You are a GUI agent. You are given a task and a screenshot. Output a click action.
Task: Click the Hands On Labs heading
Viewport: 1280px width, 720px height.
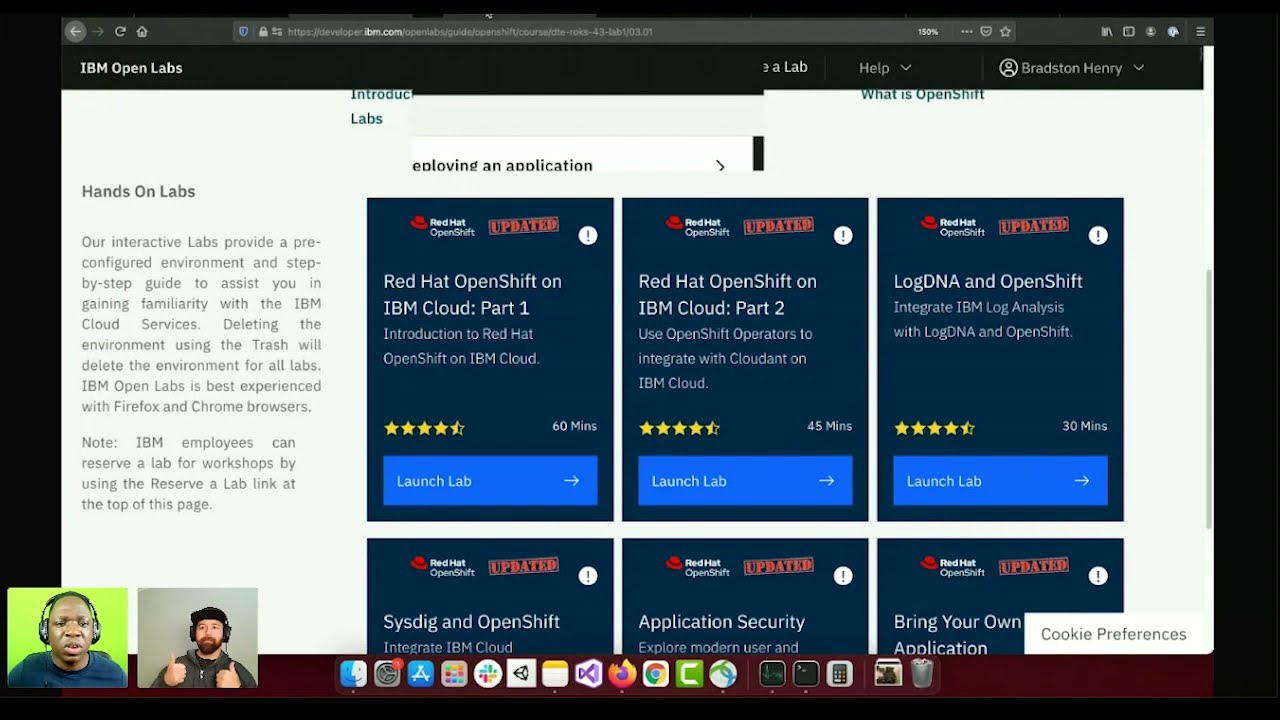(x=138, y=191)
